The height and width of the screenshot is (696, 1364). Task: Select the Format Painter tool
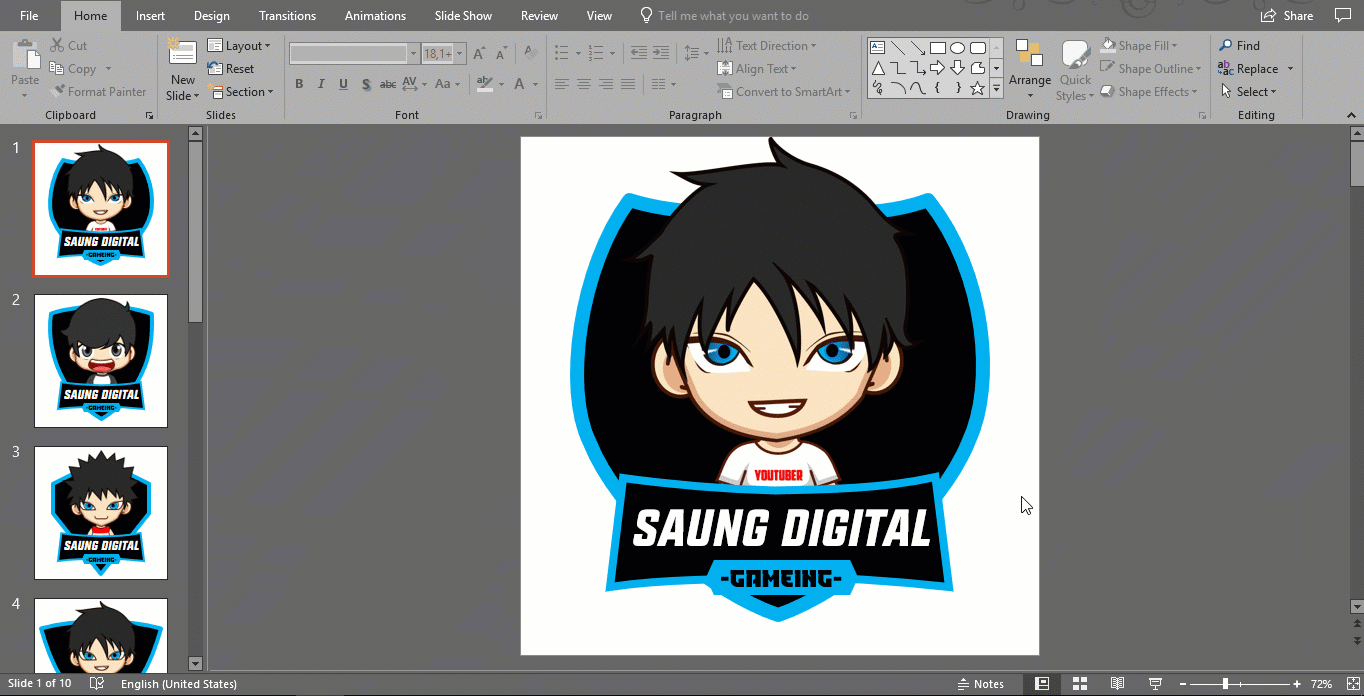tap(98, 92)
